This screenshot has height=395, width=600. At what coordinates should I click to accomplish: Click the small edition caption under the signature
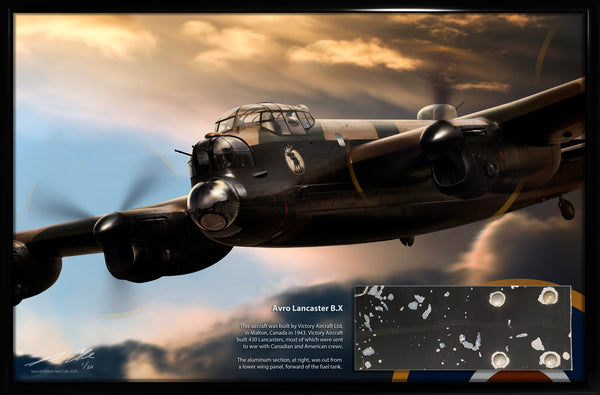pyautogui.click(x=54, y=372)
